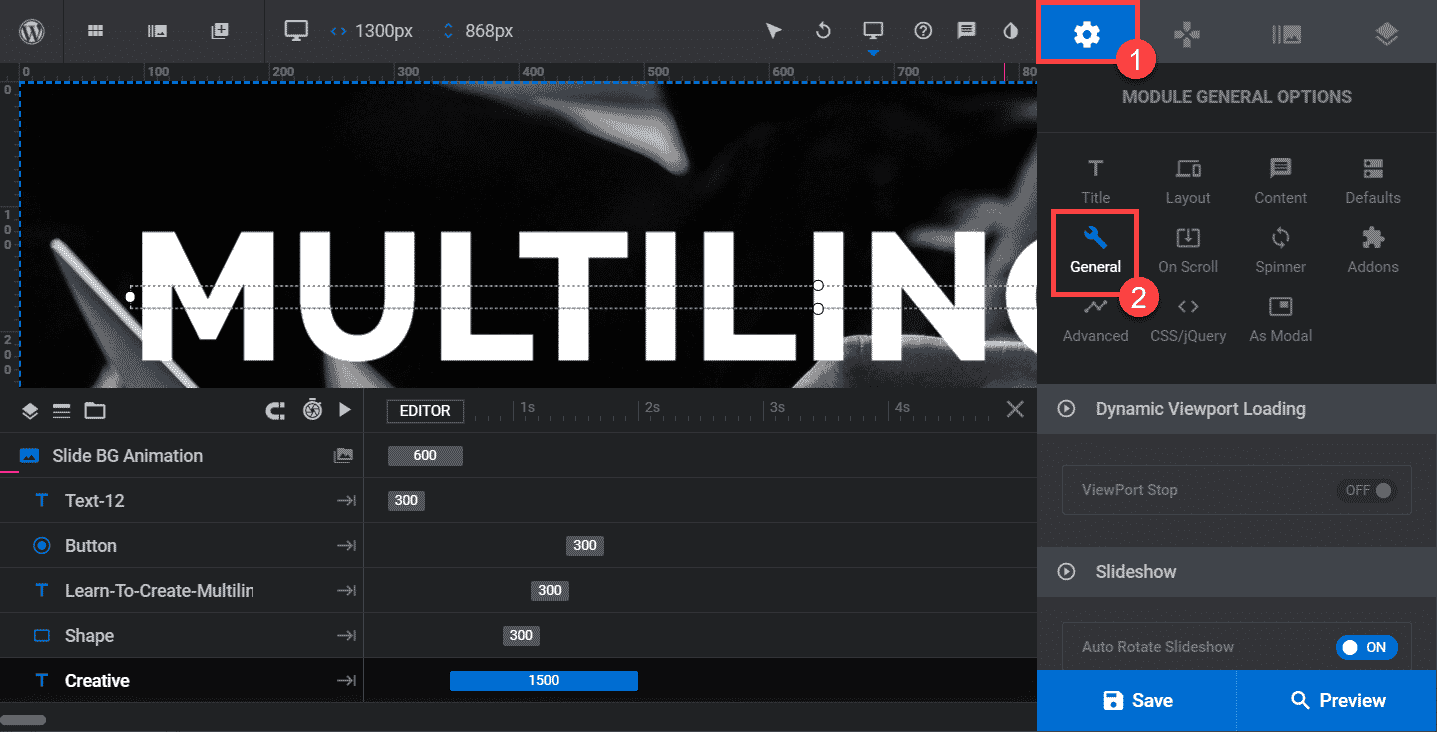Viewport: 1437px width, 732px height.
Task: Open the Addons panel
Action: click(1372, 250)
